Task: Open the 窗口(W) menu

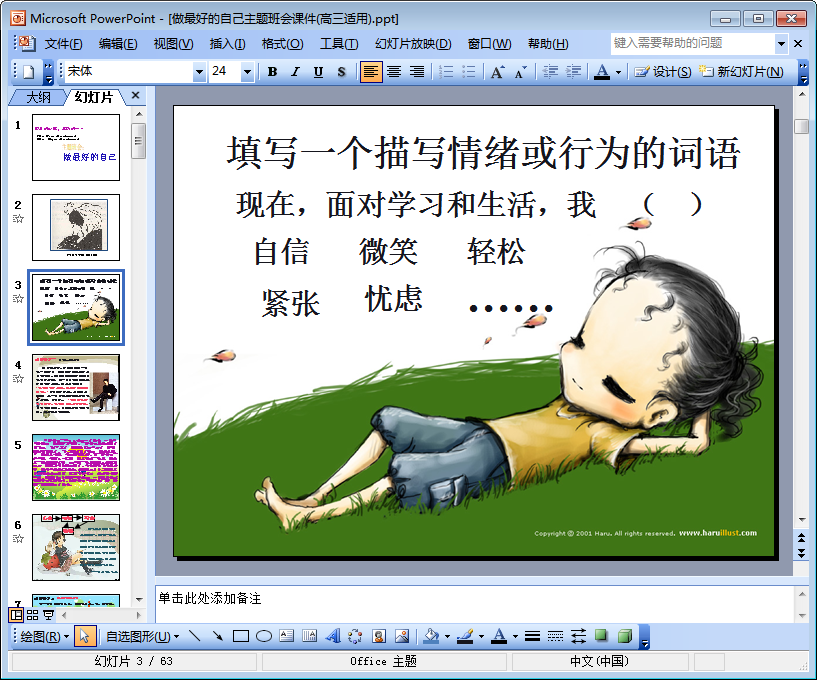Action: click(x=489, y=44)
